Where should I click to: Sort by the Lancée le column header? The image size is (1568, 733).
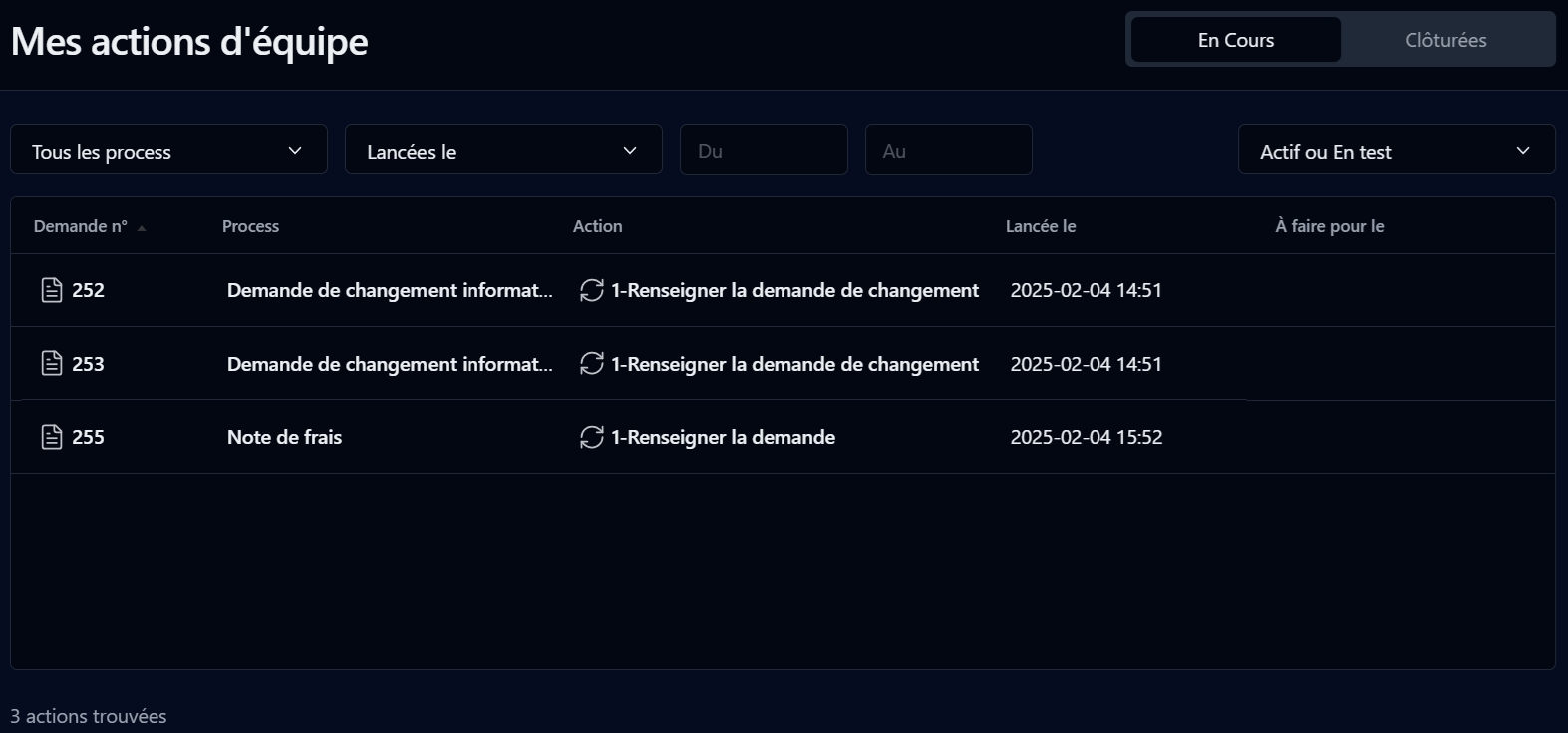(x=1040, y=226)
